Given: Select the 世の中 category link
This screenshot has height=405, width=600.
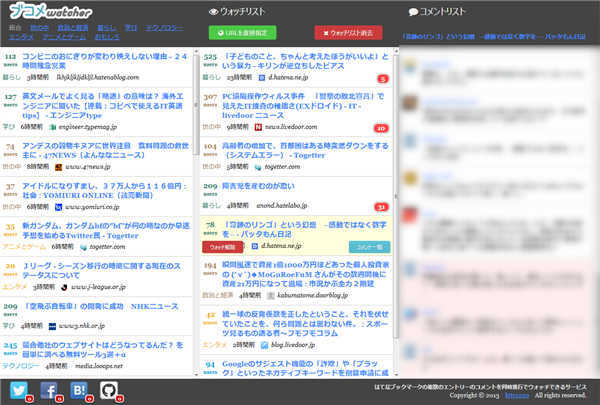Looking at the screenshot, I should point(39,28).
